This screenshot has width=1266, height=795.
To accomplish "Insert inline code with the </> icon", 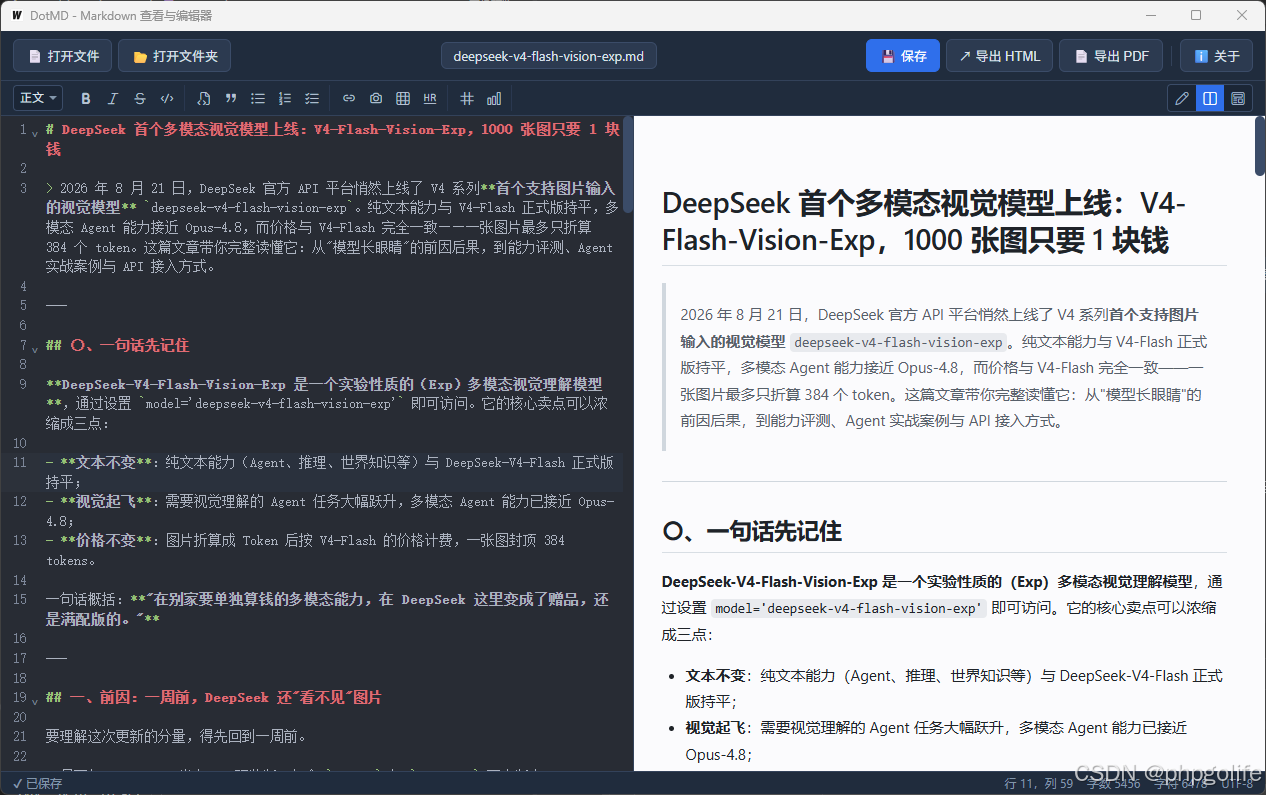I will (167, 98).
